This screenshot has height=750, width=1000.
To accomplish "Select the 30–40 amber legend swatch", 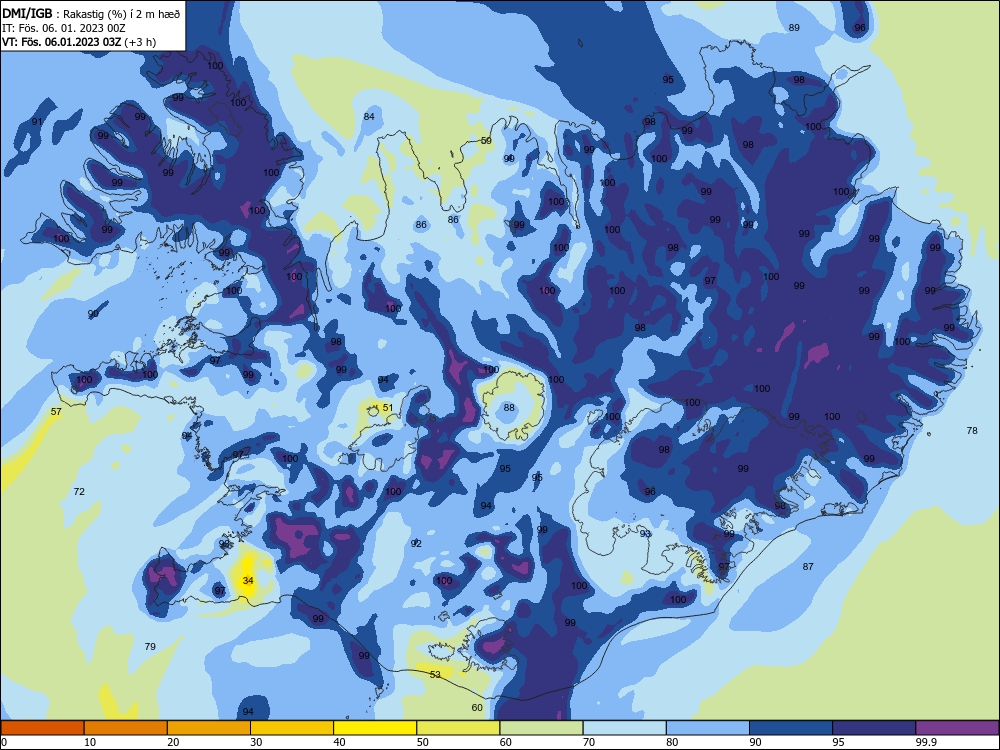I will [x=292, y=728].
